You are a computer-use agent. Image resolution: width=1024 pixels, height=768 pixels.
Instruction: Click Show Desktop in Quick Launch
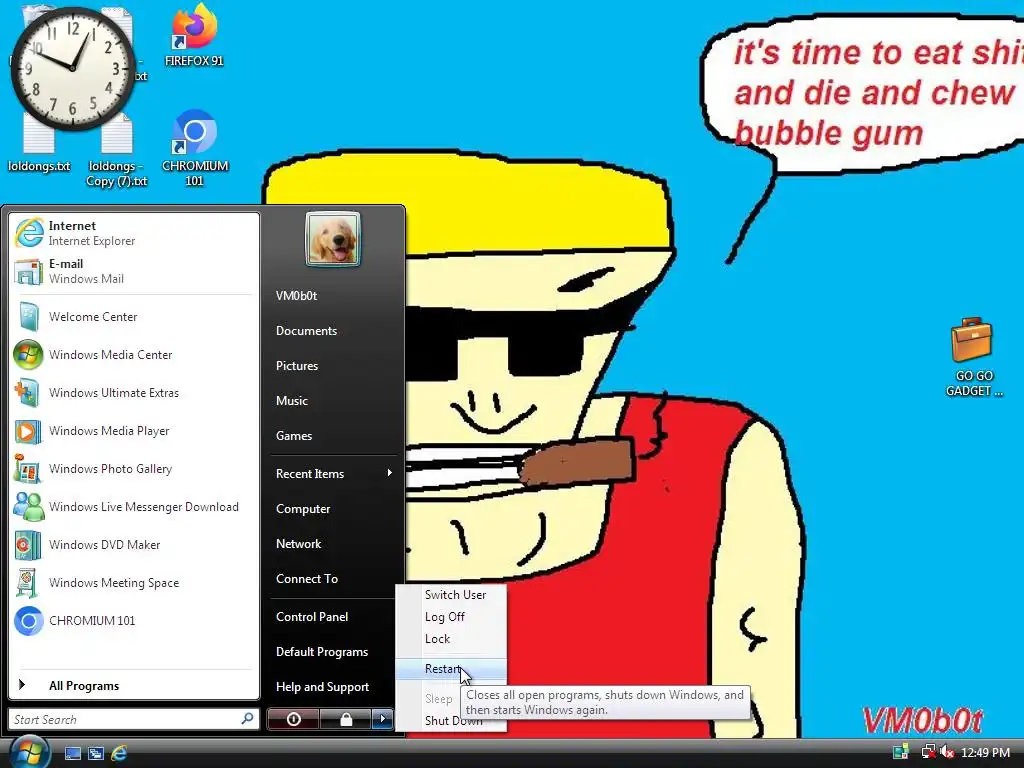pyautogui.click(x=73, y=753)
